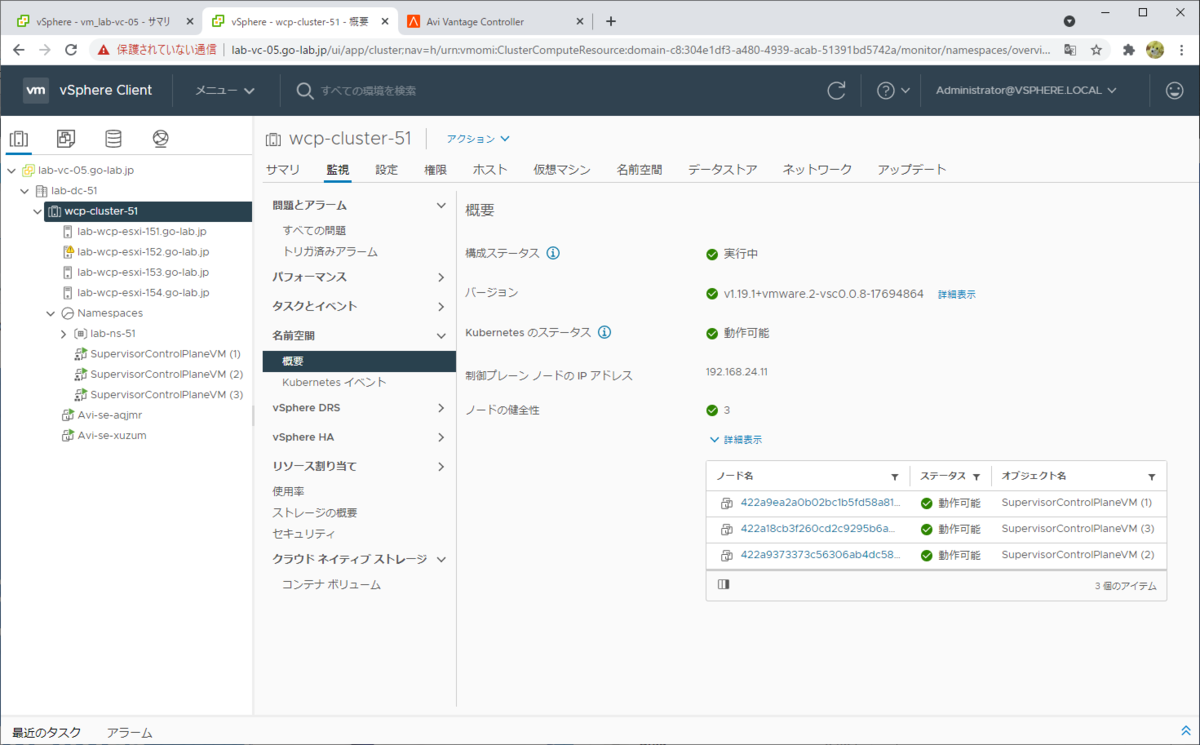Switch to サマリ tab
Screen dimensions: 1200x745
pos(283,170)
